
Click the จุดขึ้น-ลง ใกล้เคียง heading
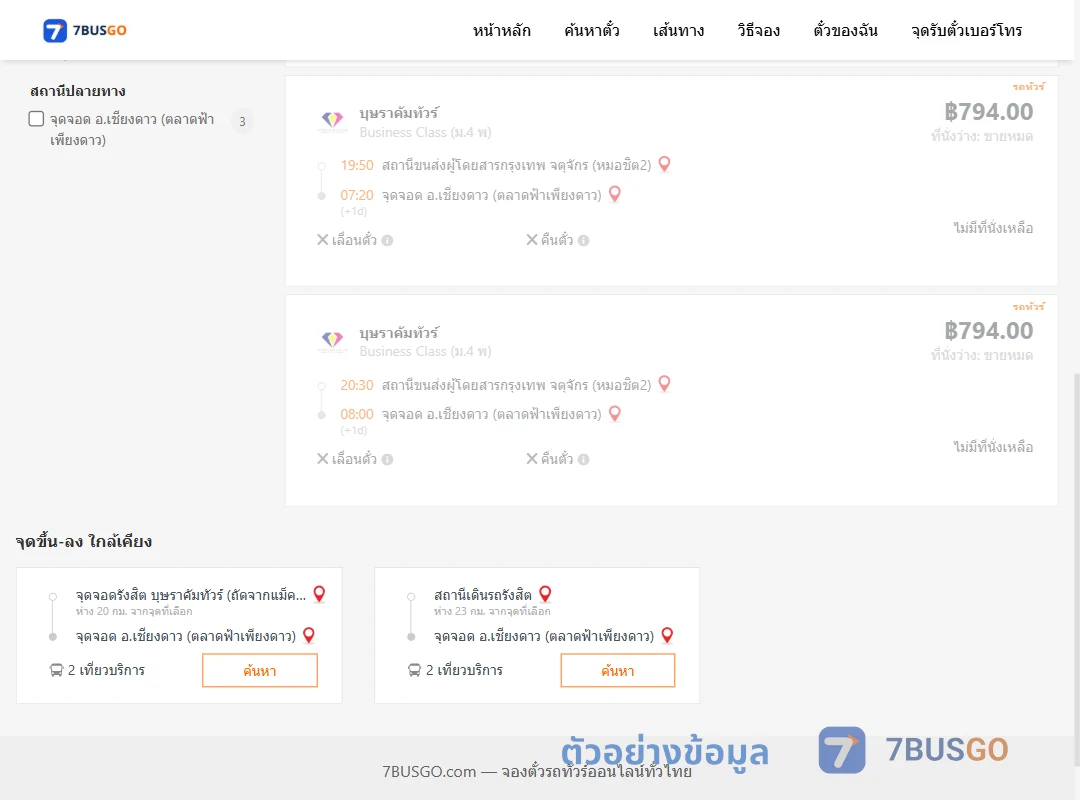(84, 542)
